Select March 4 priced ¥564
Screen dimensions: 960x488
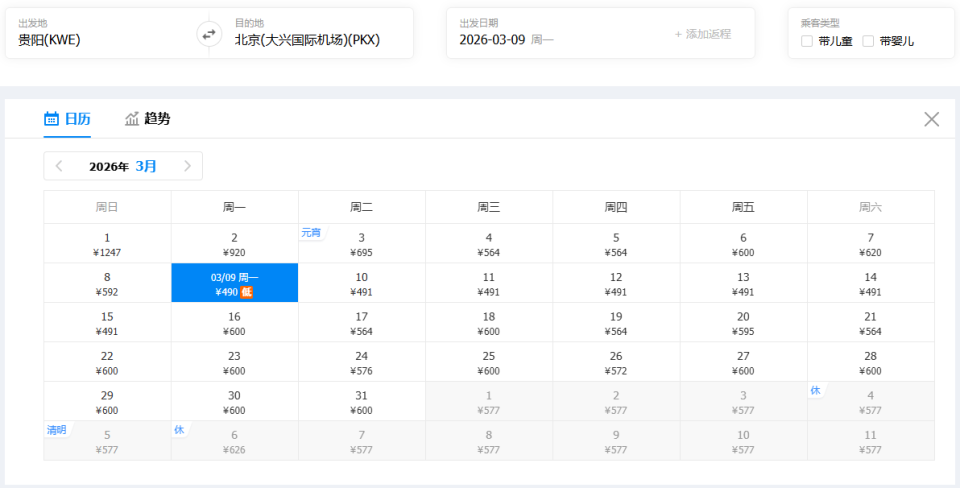489,244
